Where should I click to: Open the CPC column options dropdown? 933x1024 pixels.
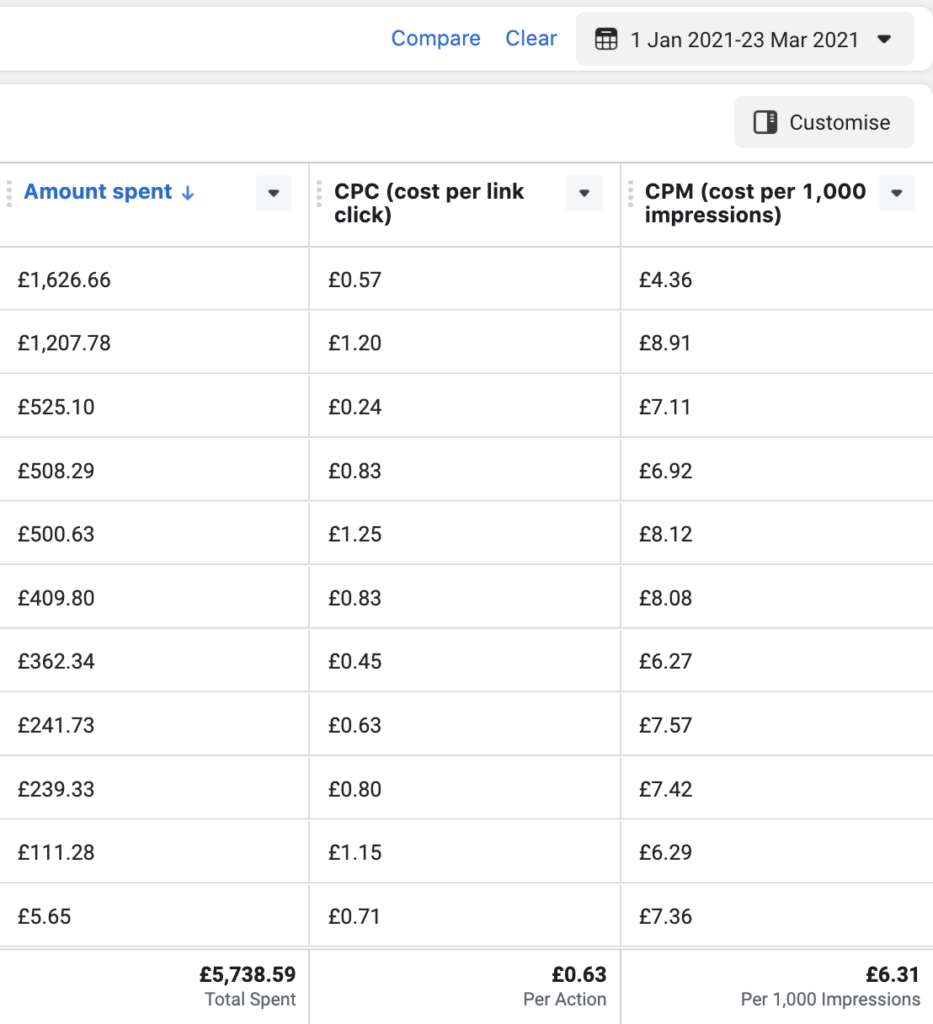(x=584, y=193)
